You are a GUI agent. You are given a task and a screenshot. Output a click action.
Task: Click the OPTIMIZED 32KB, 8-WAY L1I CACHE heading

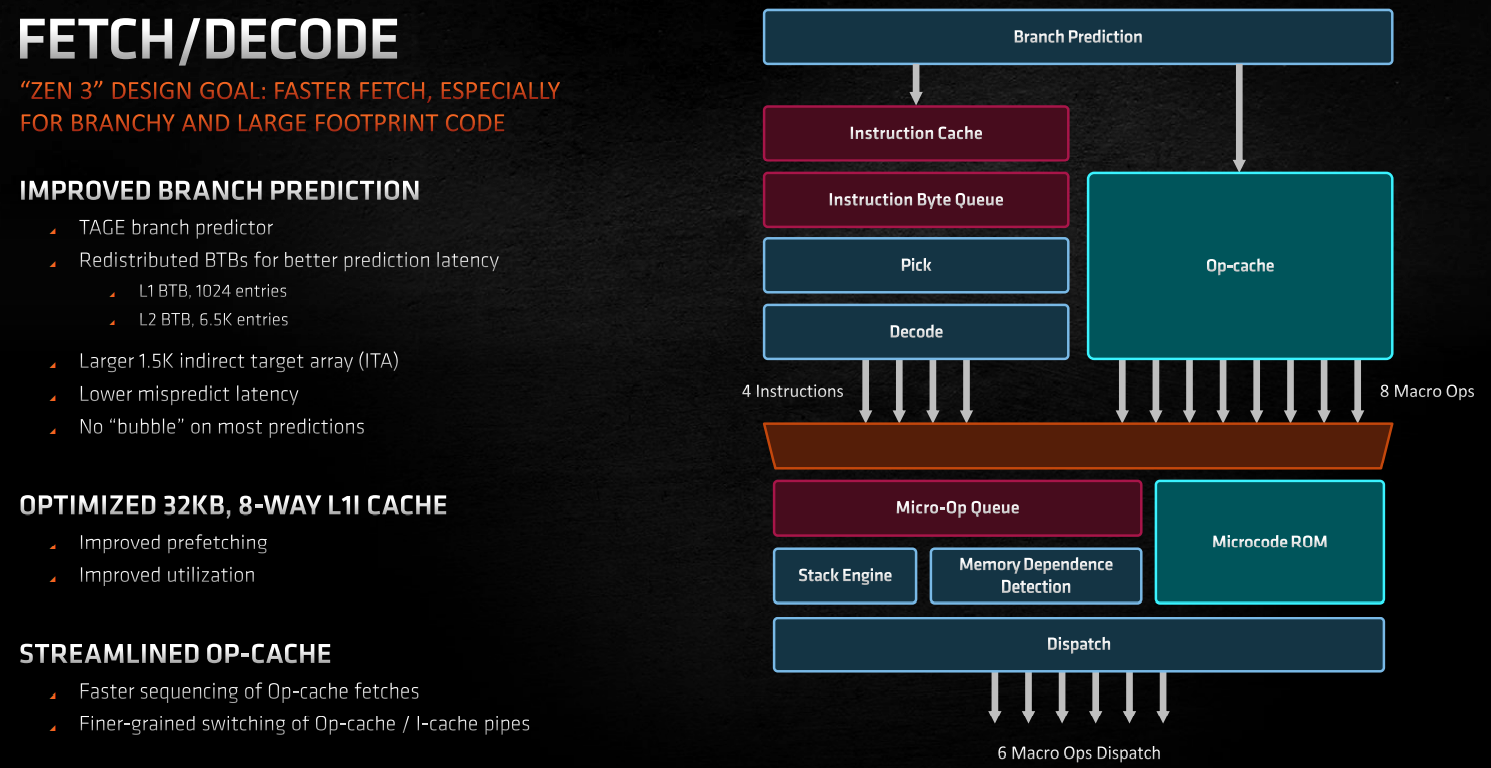click(233, 505)
